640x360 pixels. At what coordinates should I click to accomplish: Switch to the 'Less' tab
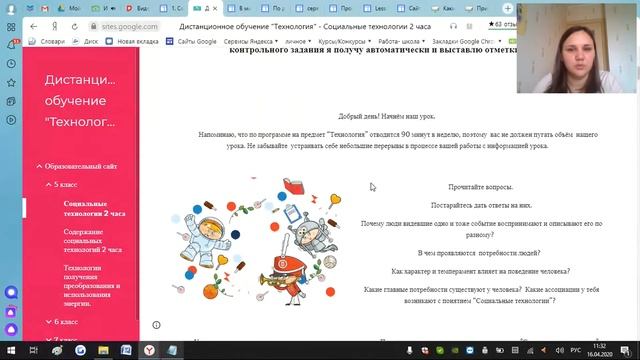pyautogui.click(x=375, y=8)
